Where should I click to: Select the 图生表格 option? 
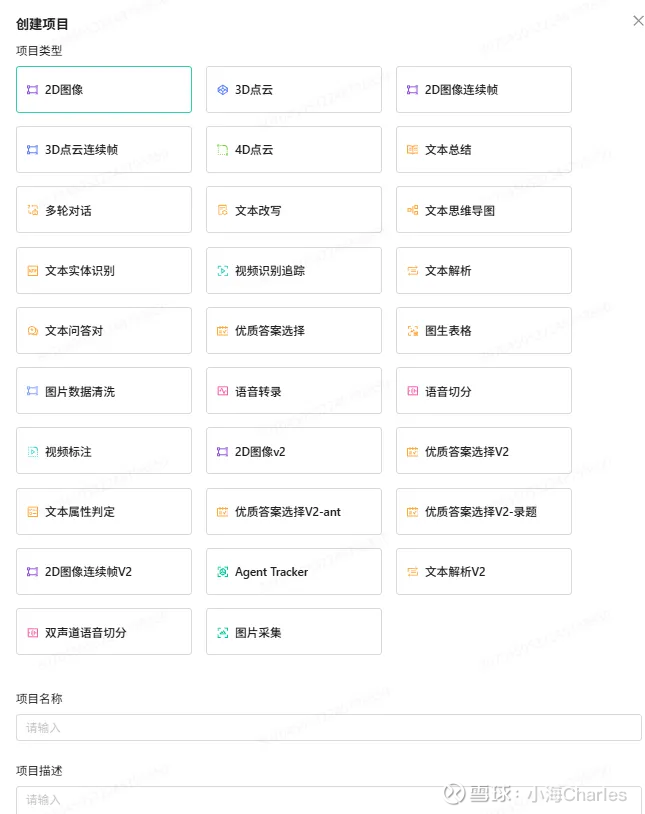(x=484, y=331)
